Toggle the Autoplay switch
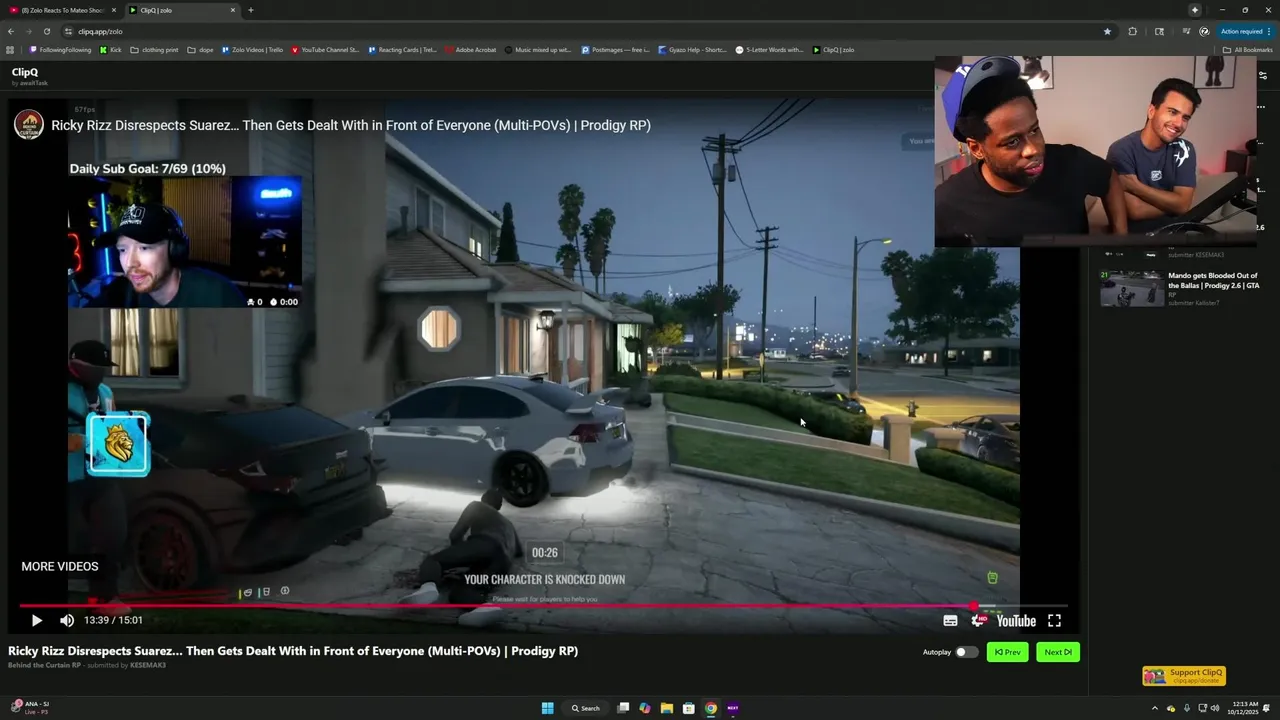The width and height of the screenshot is (1280, 720). (966, 652)
